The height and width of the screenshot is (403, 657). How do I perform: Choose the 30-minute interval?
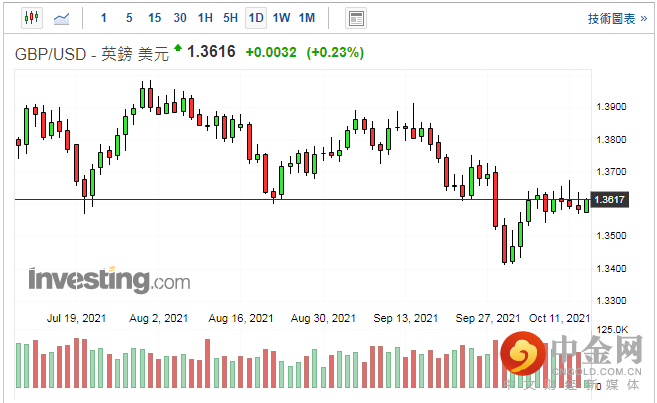179,18
